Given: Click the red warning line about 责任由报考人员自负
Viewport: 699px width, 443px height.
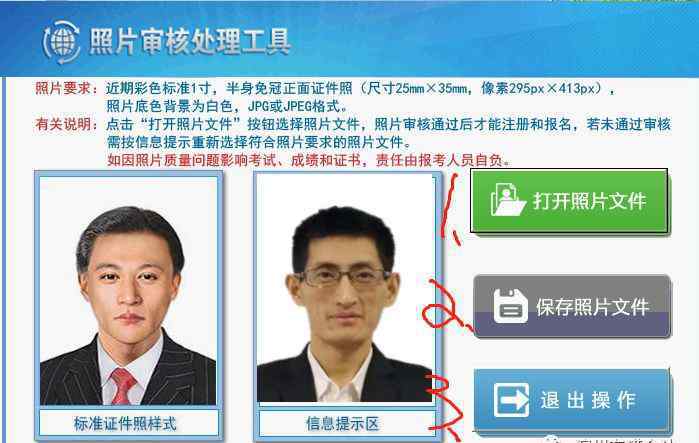Looking at the screenshot, I should coord(308,160).
